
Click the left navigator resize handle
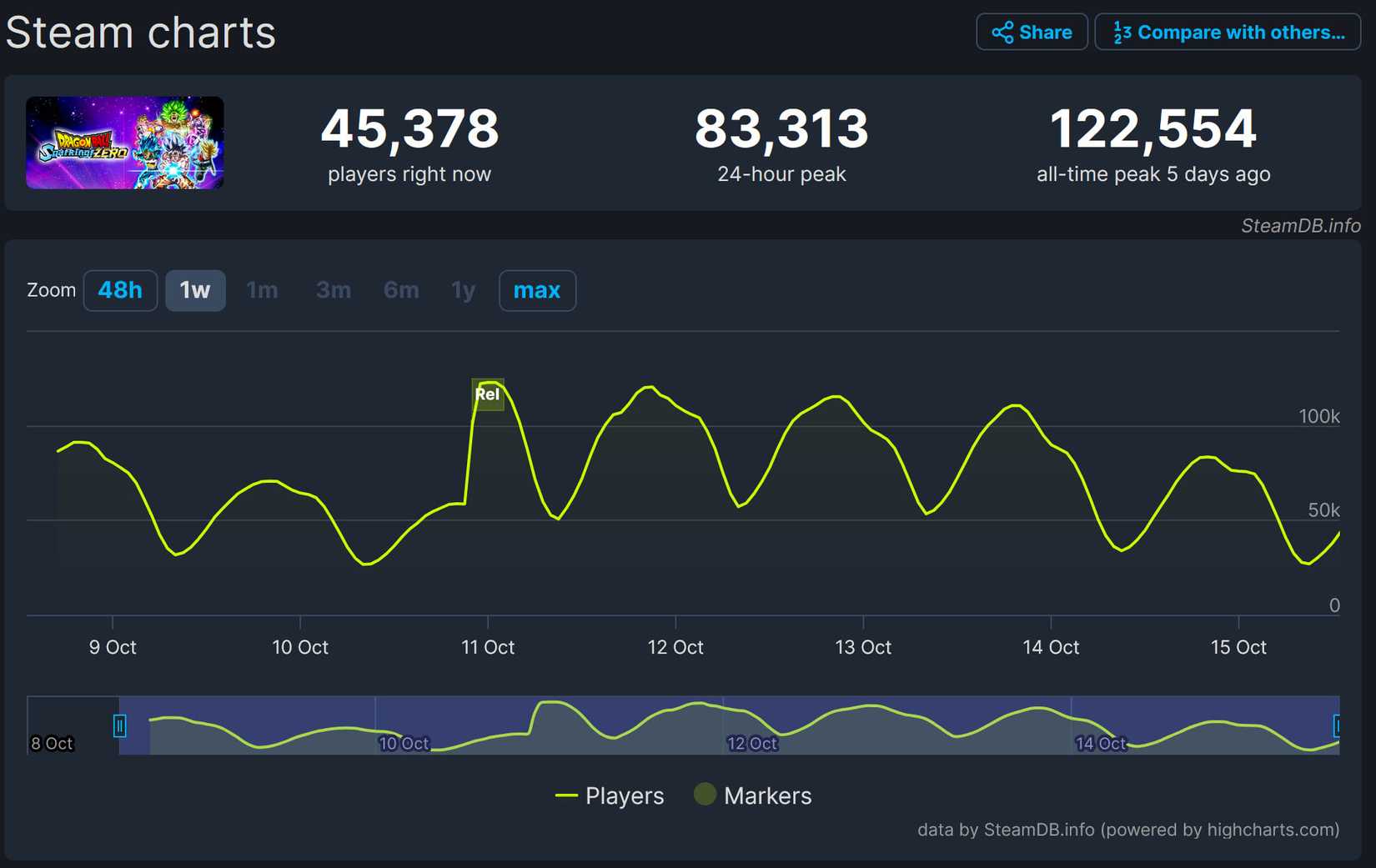[x=121, y=725]
